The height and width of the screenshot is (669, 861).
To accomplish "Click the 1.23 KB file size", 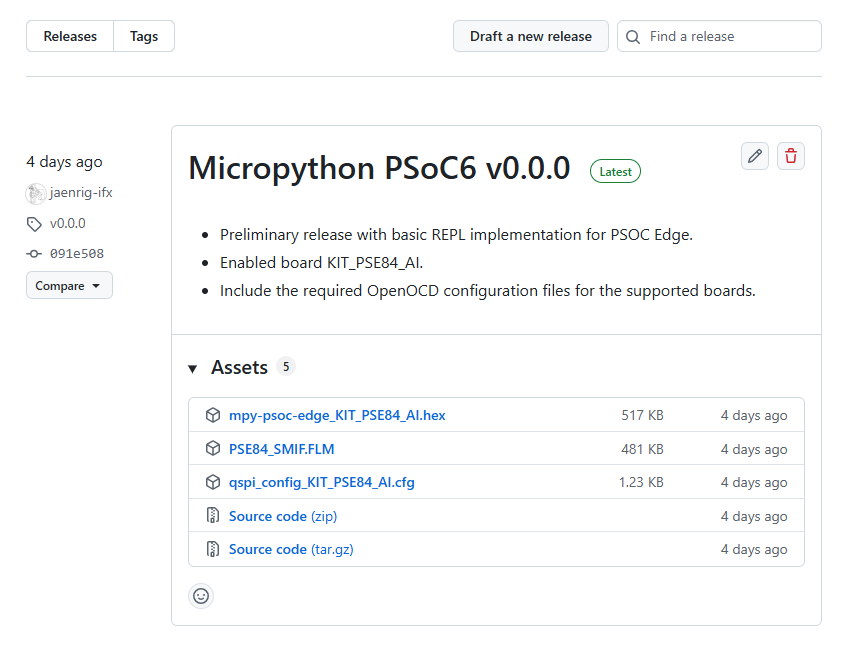I will pos(641,482).
